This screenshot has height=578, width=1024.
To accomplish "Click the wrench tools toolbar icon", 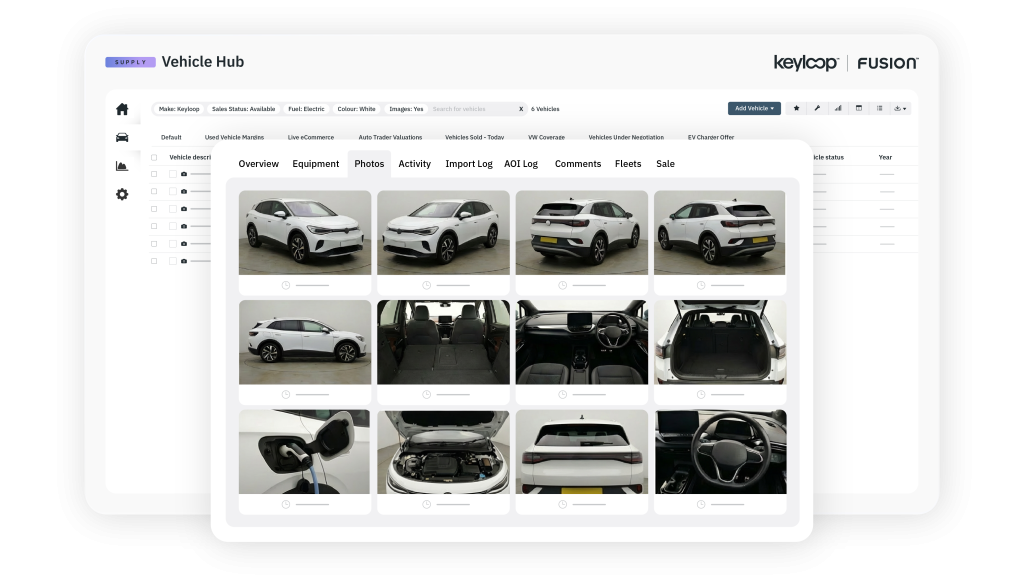I will (817, 108).
